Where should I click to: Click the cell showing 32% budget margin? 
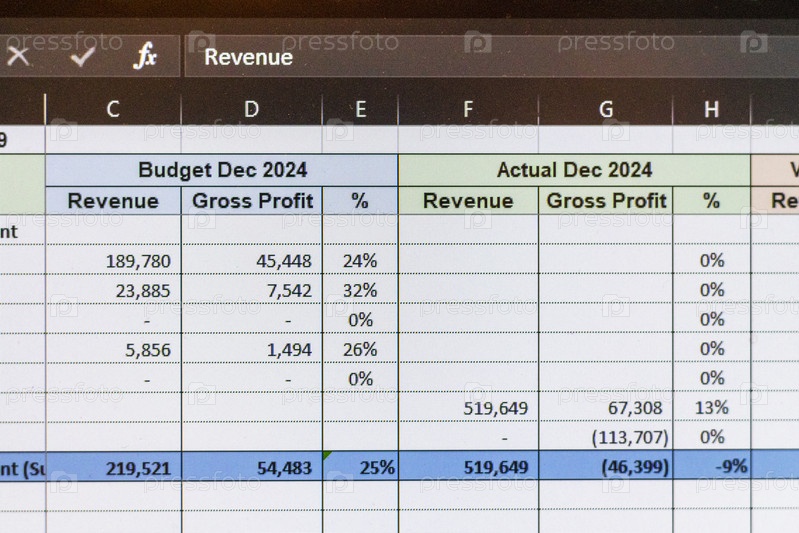click(x=360, y=291)
